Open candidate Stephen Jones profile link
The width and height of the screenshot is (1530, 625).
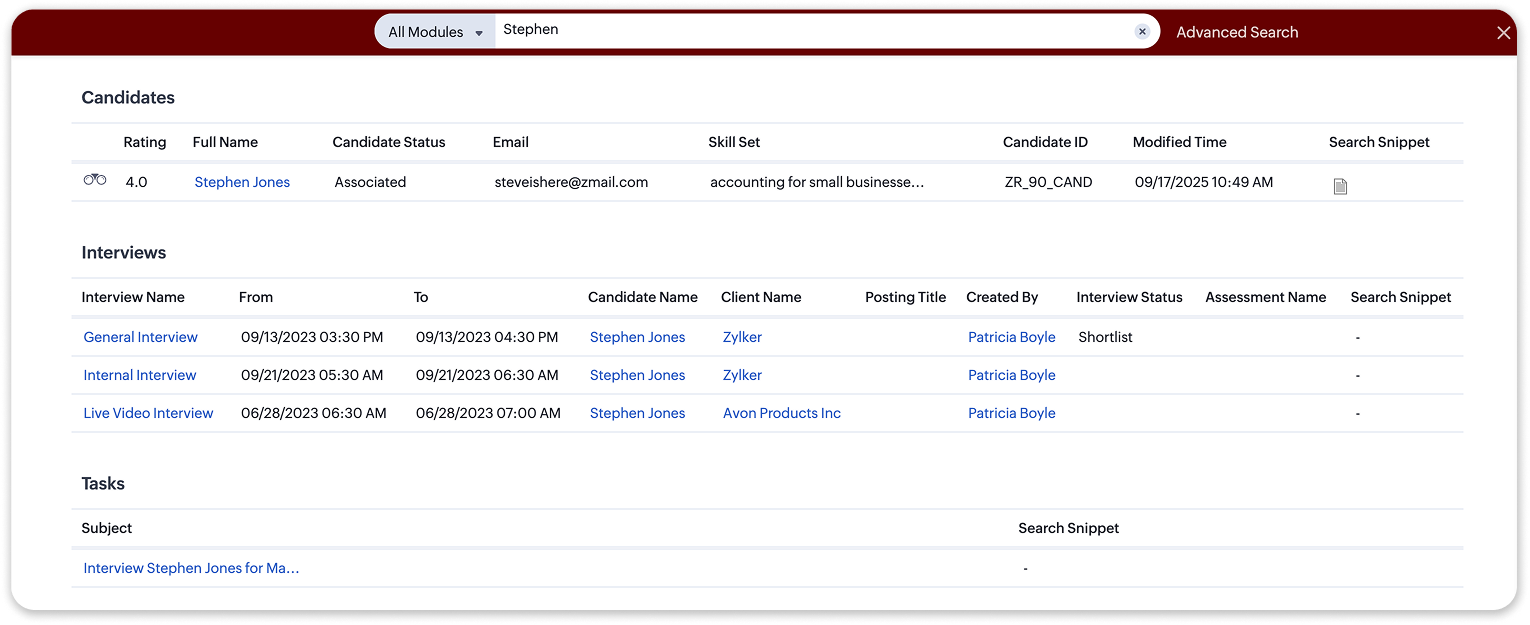pyautogui.click(x=242, y=182)
